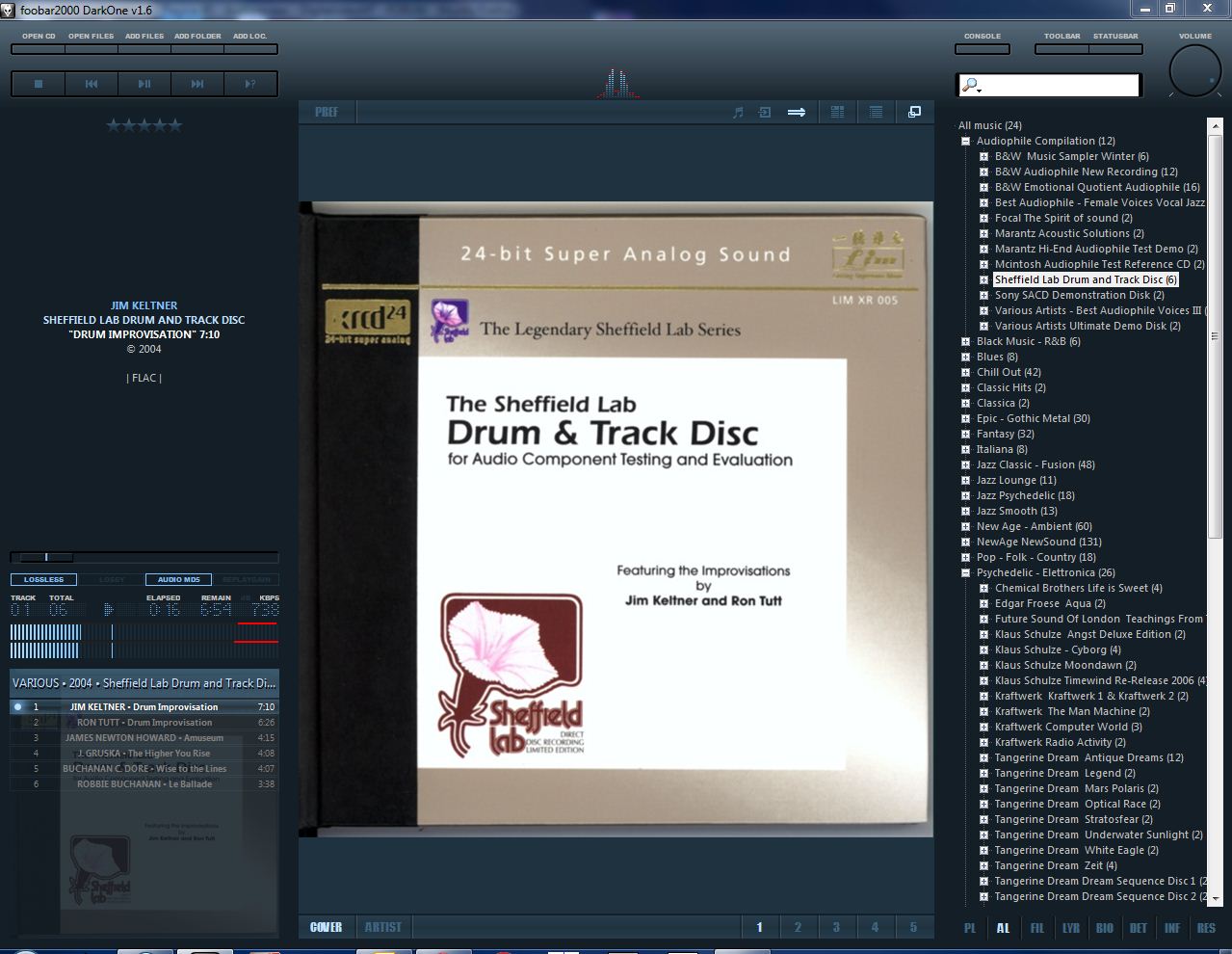Toggle Play/Pause playback
Viewport: 1232px width, 954px height.
[x=144, y=84]
